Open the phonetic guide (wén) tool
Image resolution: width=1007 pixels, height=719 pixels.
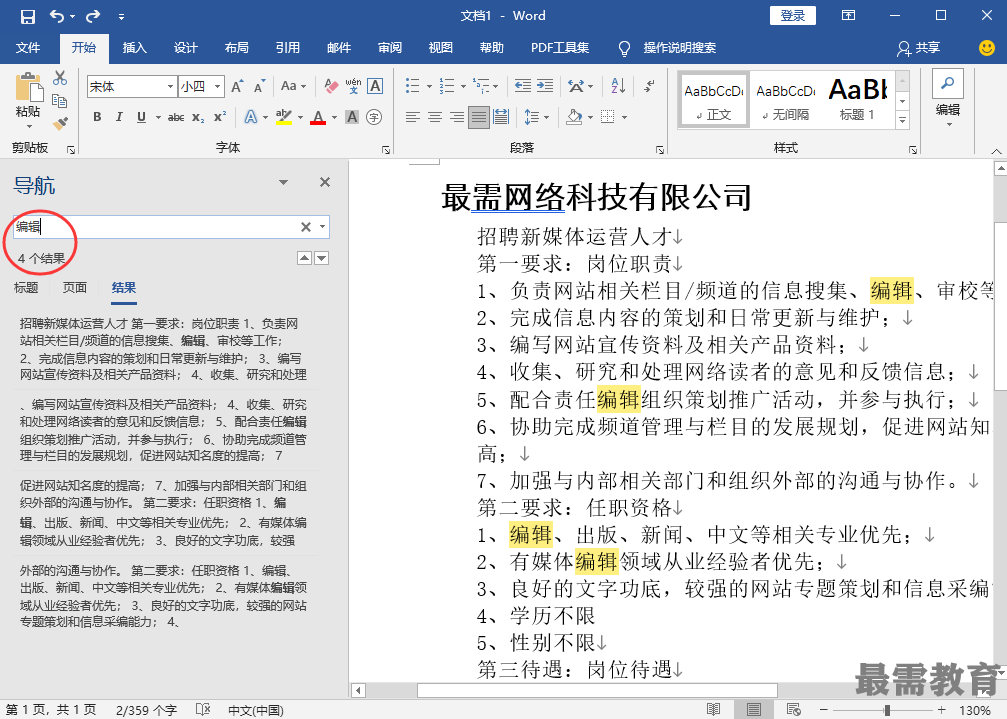(x=353, y=86)
